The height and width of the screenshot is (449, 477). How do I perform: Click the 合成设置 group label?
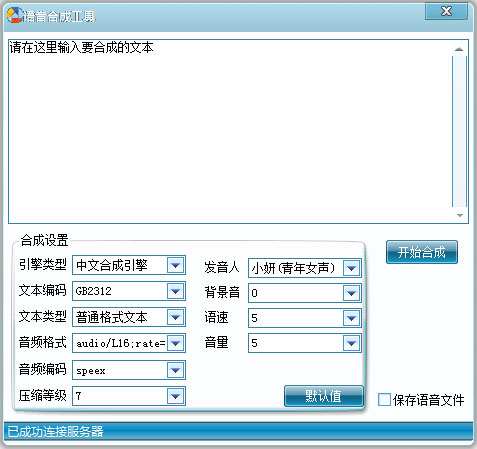tap(44, 240)
